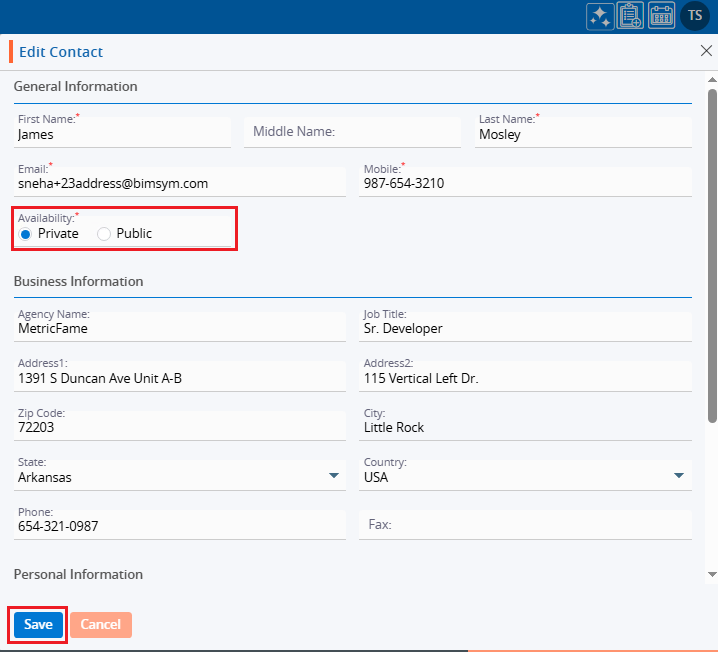Click the Last Name field with Mosley
718x652 pixels.
583,134
